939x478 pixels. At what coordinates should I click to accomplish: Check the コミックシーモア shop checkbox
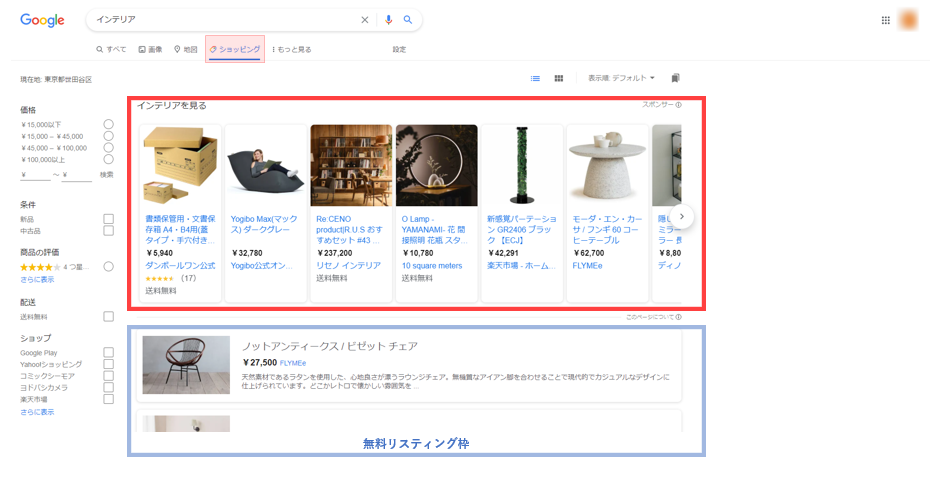click(108, 376)
